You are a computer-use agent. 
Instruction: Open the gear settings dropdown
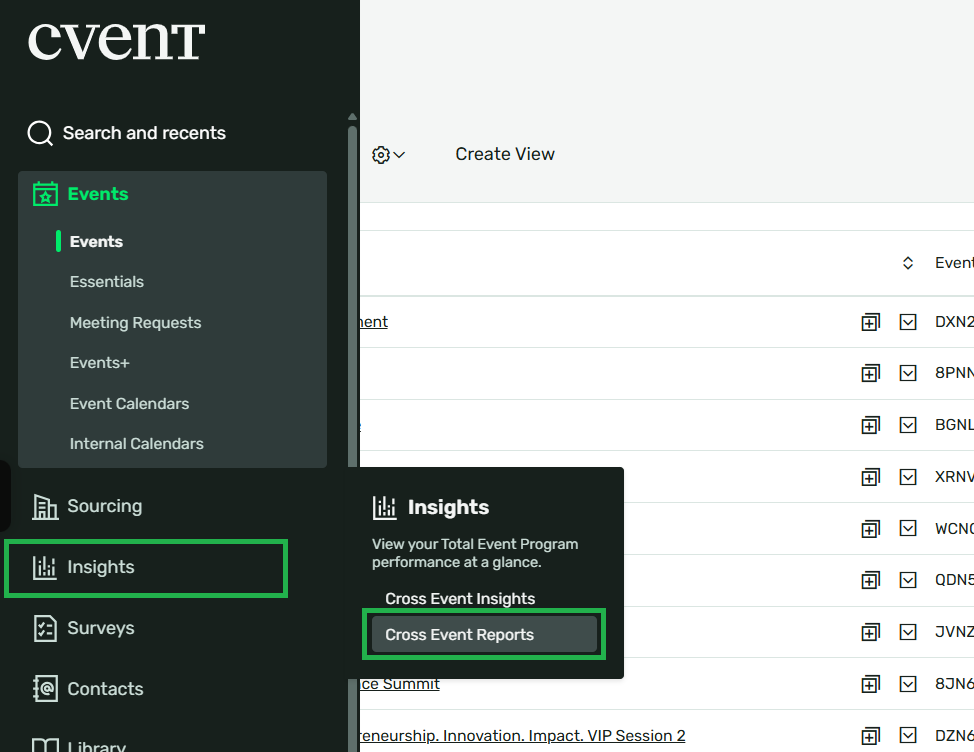pyautogui.click(x=388, y=155)
